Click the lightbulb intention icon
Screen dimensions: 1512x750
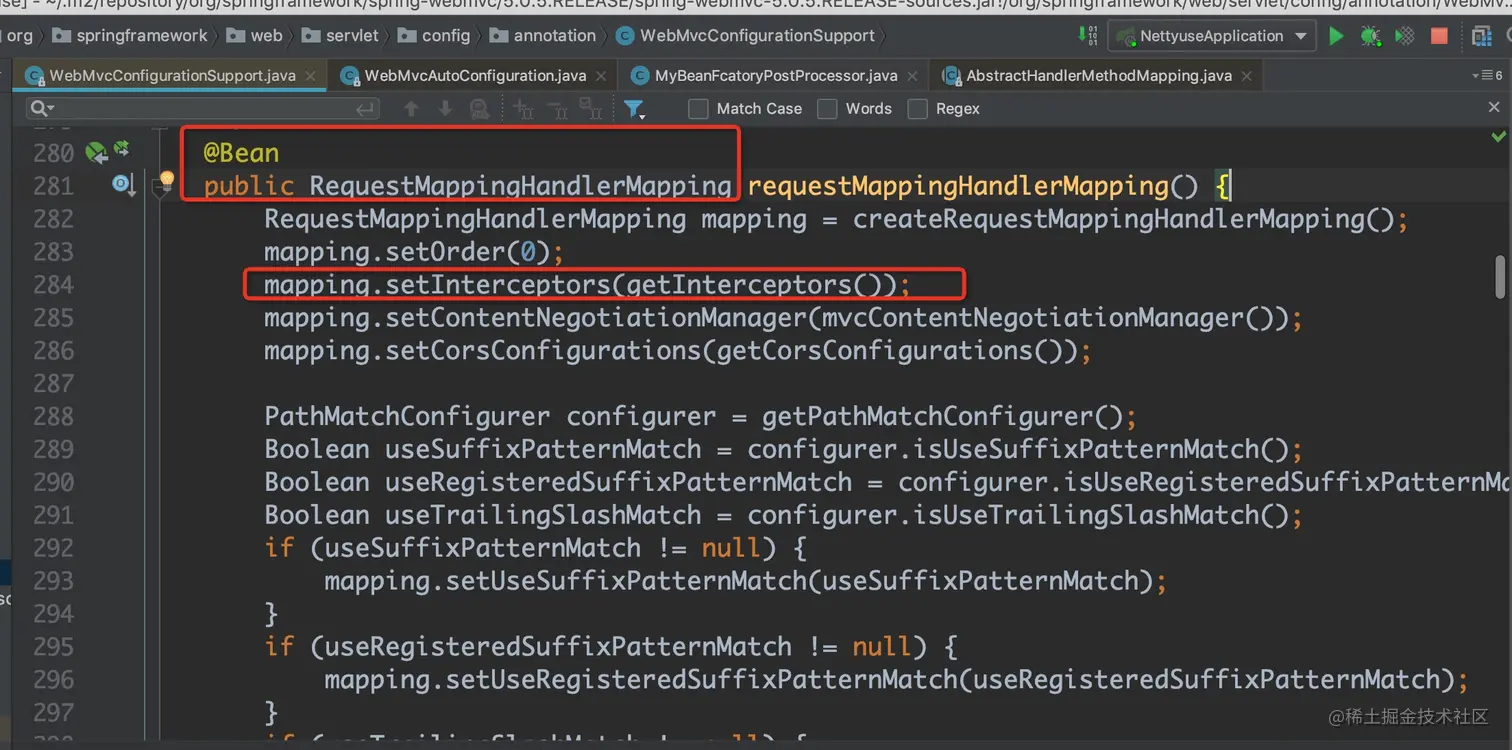tap(167, 180)
